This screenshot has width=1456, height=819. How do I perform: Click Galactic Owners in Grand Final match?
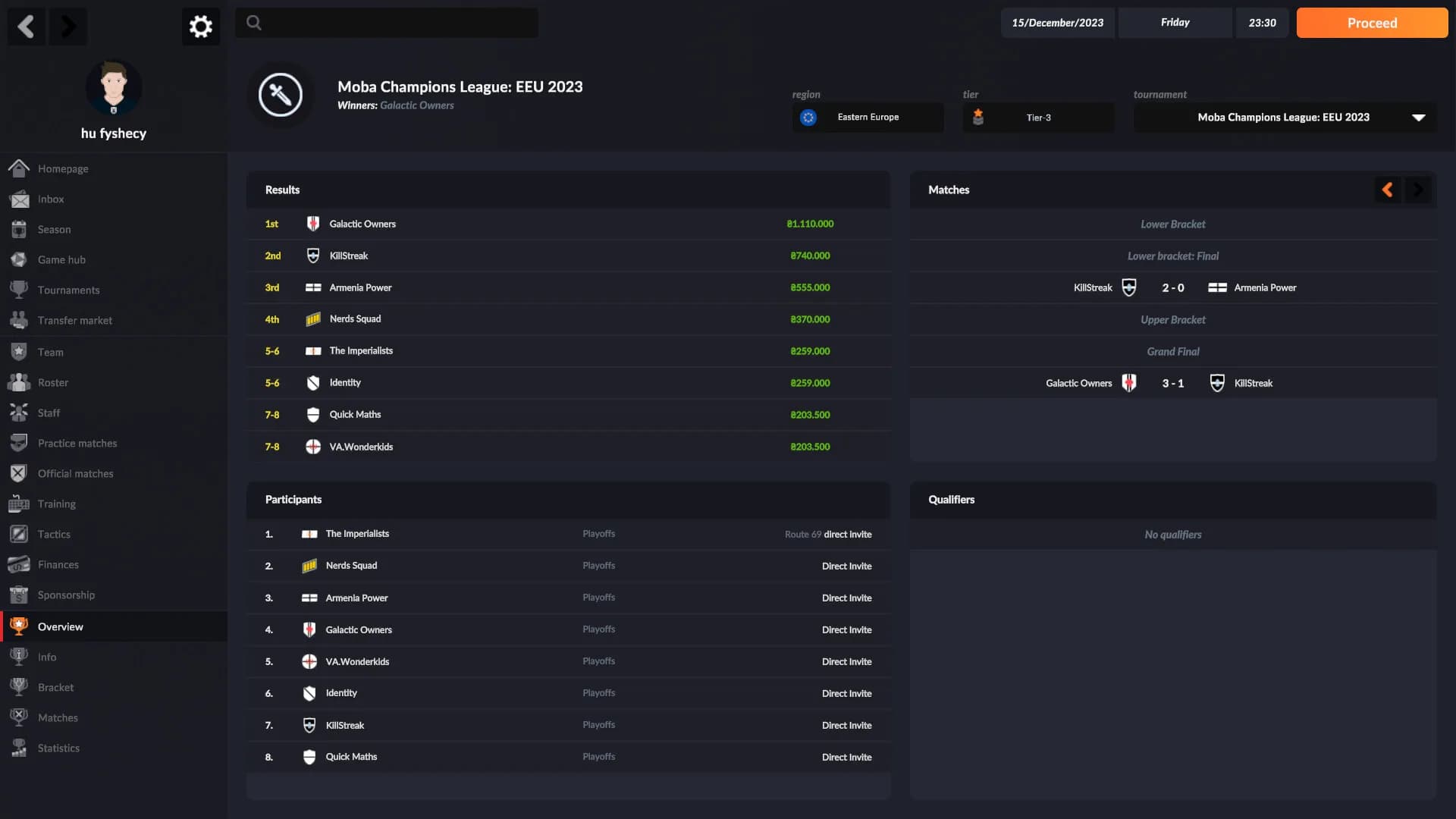[x=1078, y=383]
